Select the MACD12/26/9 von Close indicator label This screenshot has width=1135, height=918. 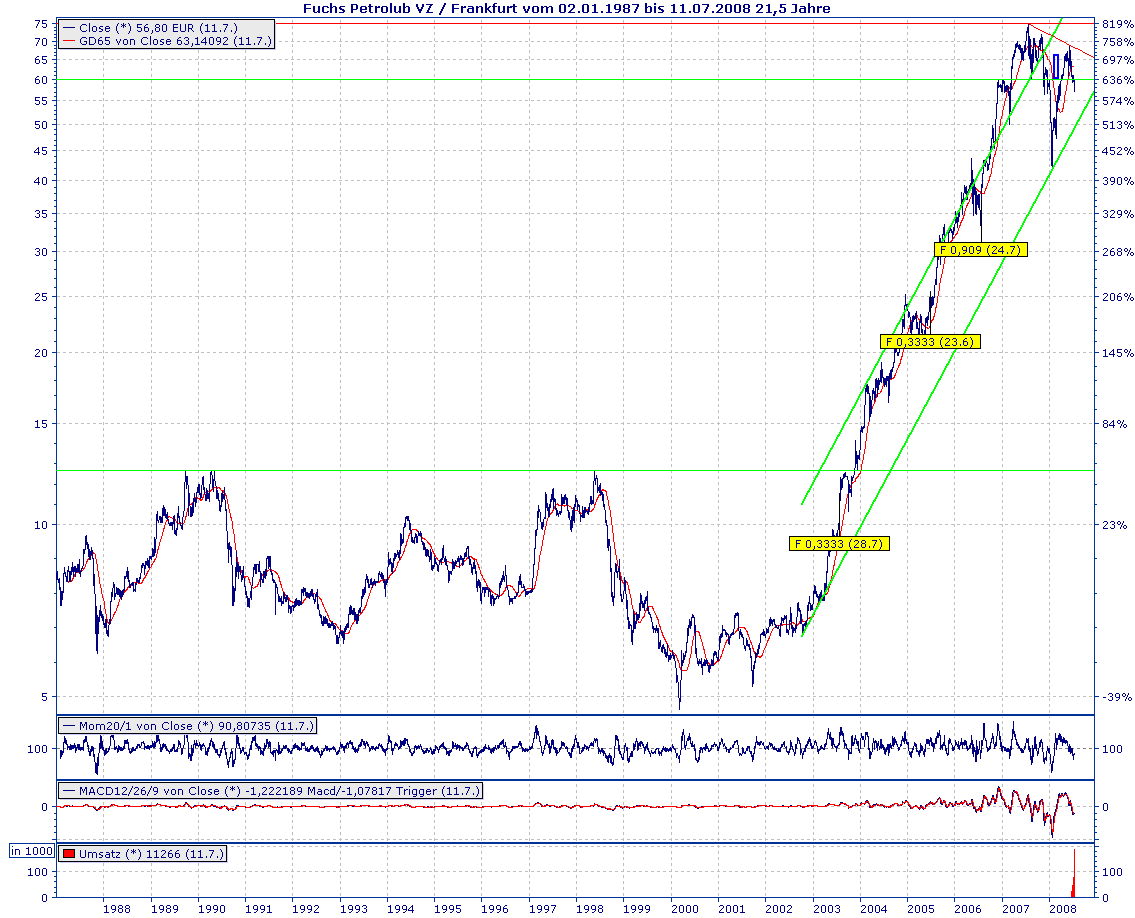click(x=271, y=791)
